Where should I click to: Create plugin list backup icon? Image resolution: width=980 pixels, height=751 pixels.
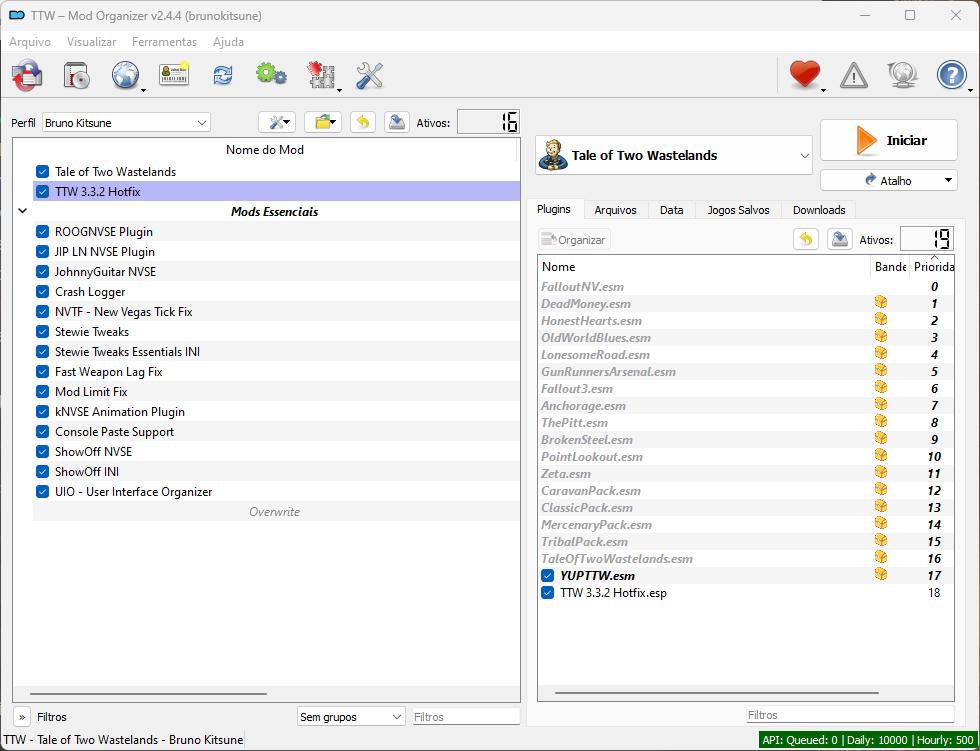tap(840, 239)
